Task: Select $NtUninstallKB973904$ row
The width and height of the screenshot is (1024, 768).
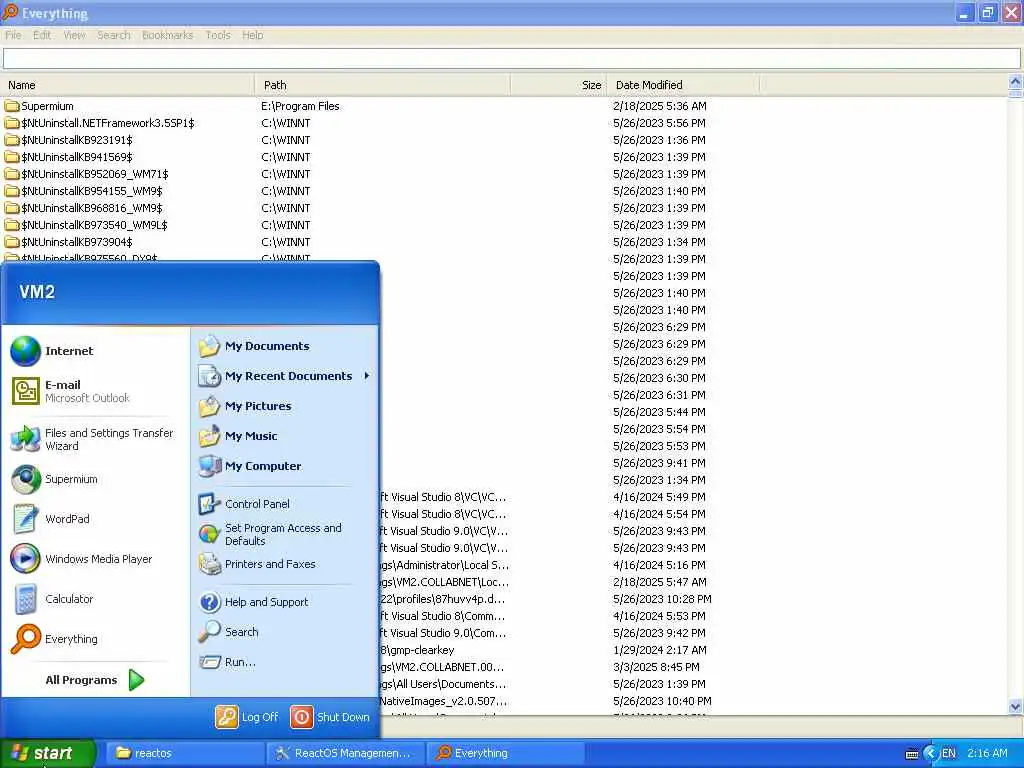Action: click(503, 242)
